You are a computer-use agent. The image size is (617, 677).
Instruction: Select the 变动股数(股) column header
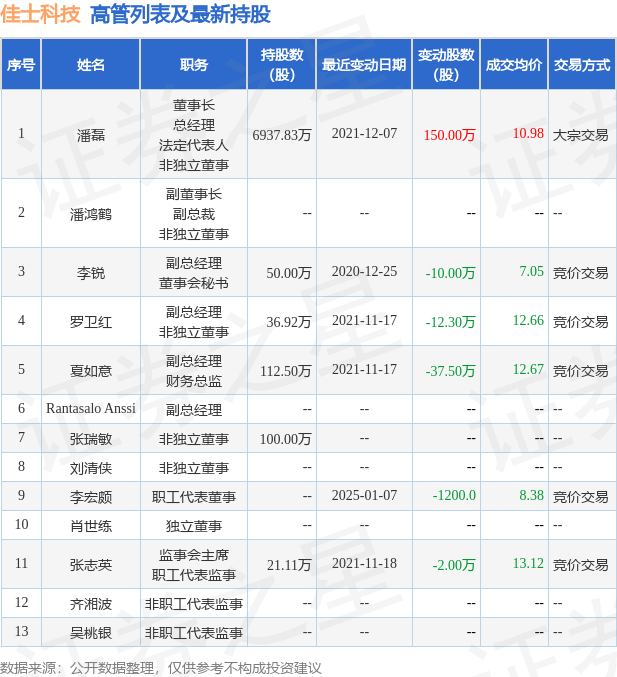[x=446, y=65]
